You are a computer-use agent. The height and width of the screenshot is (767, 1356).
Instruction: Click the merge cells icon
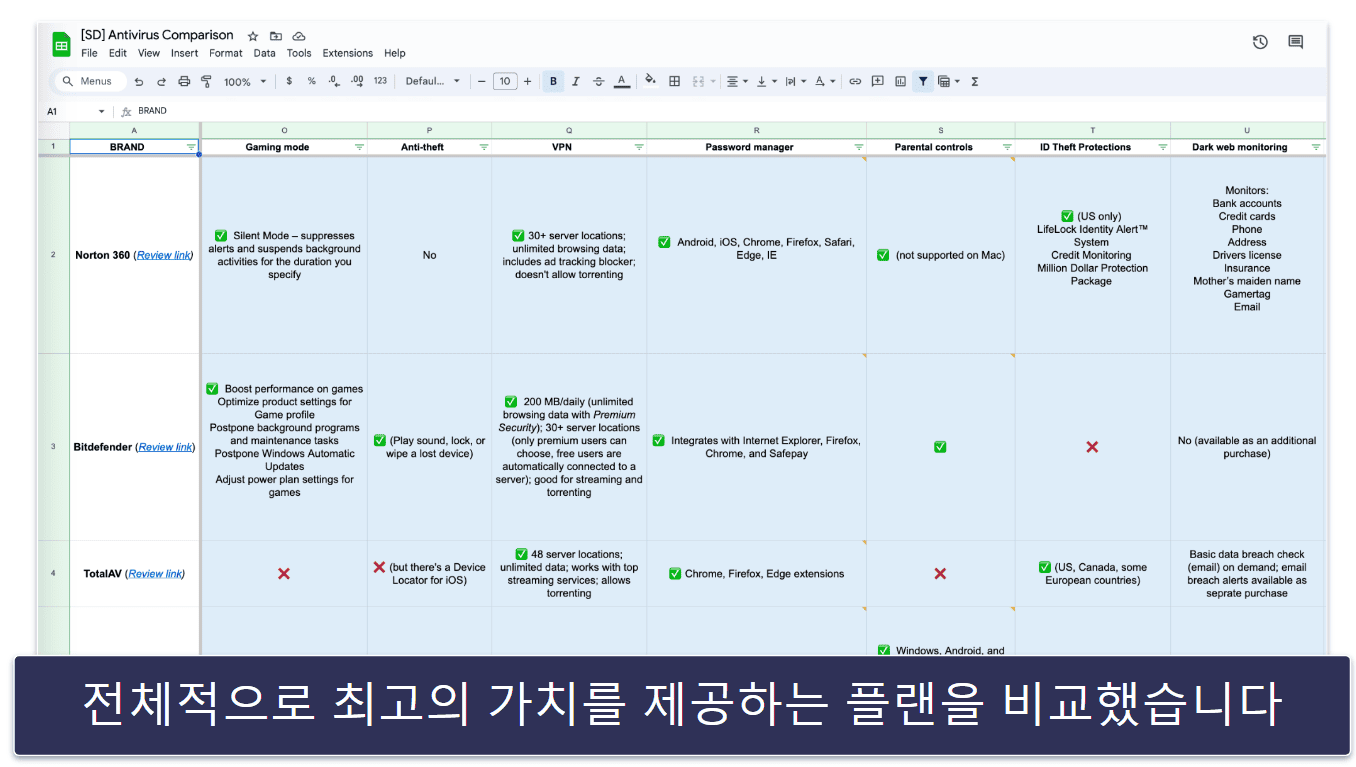click(x=698, y=82)
